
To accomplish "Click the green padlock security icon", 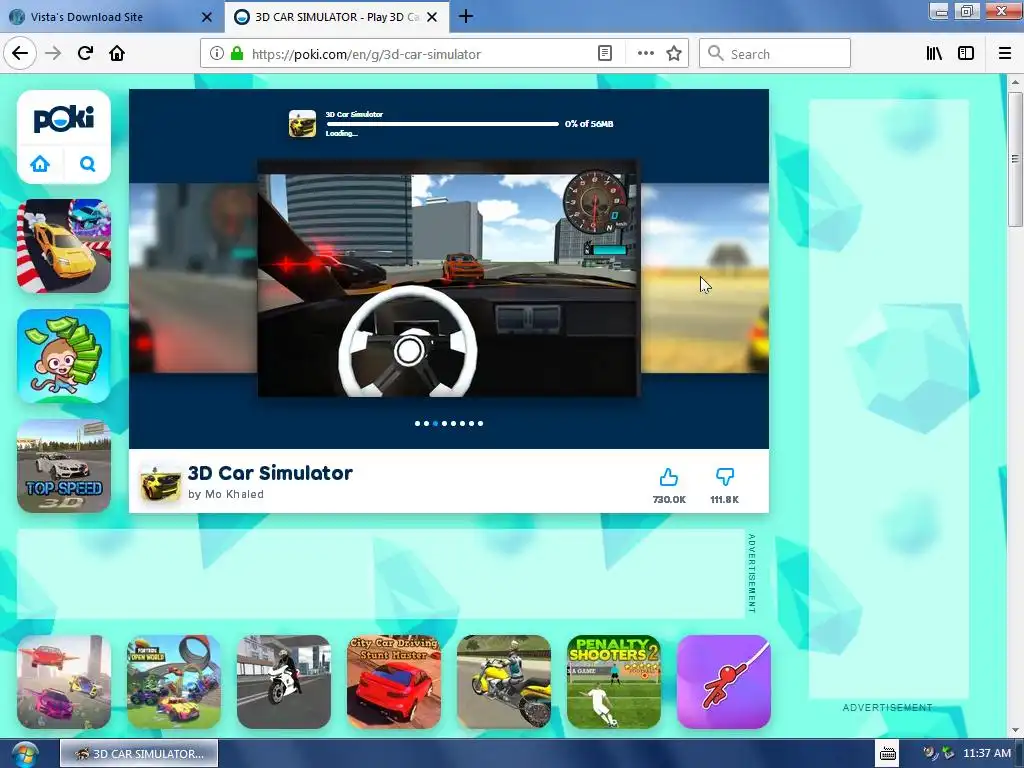I will (237, 54).
